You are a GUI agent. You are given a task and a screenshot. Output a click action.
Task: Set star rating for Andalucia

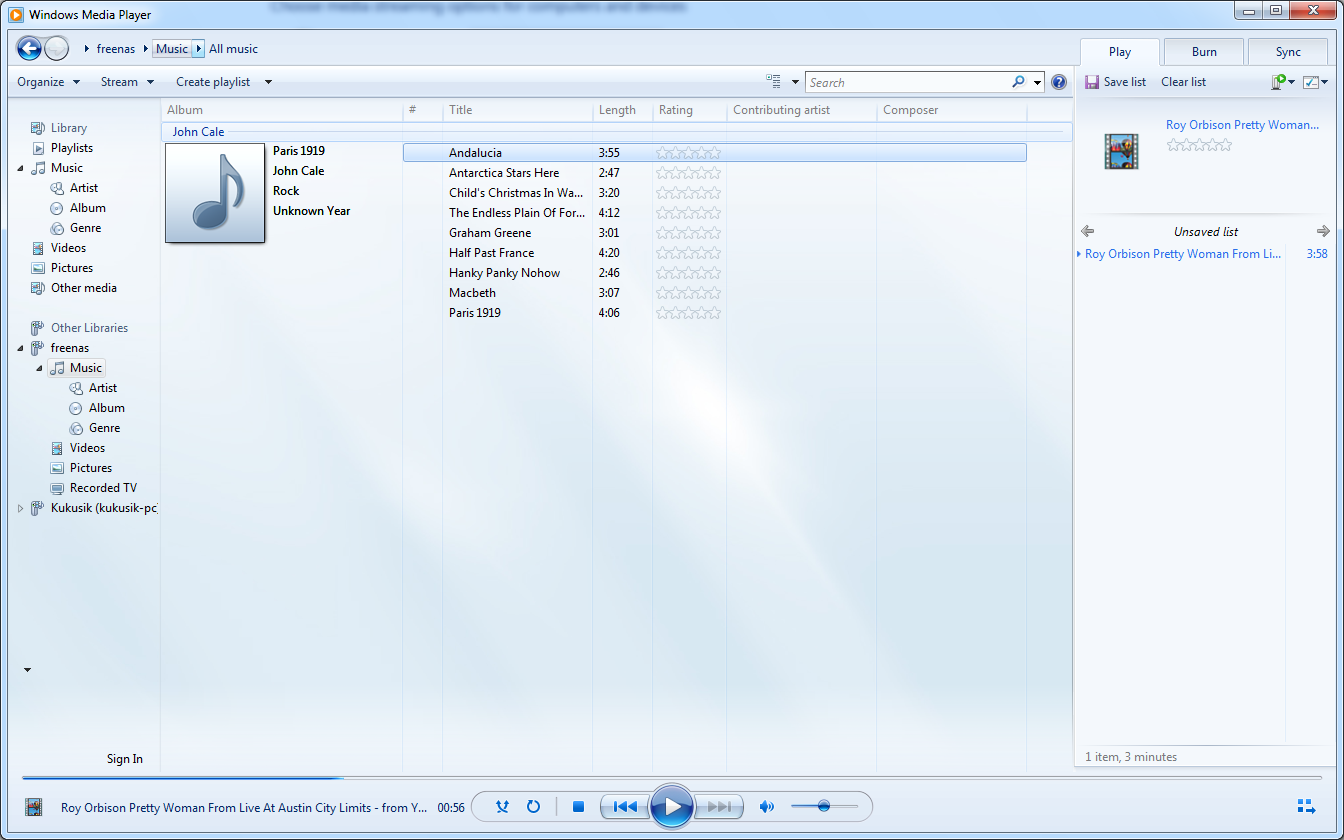coord(688,153)
